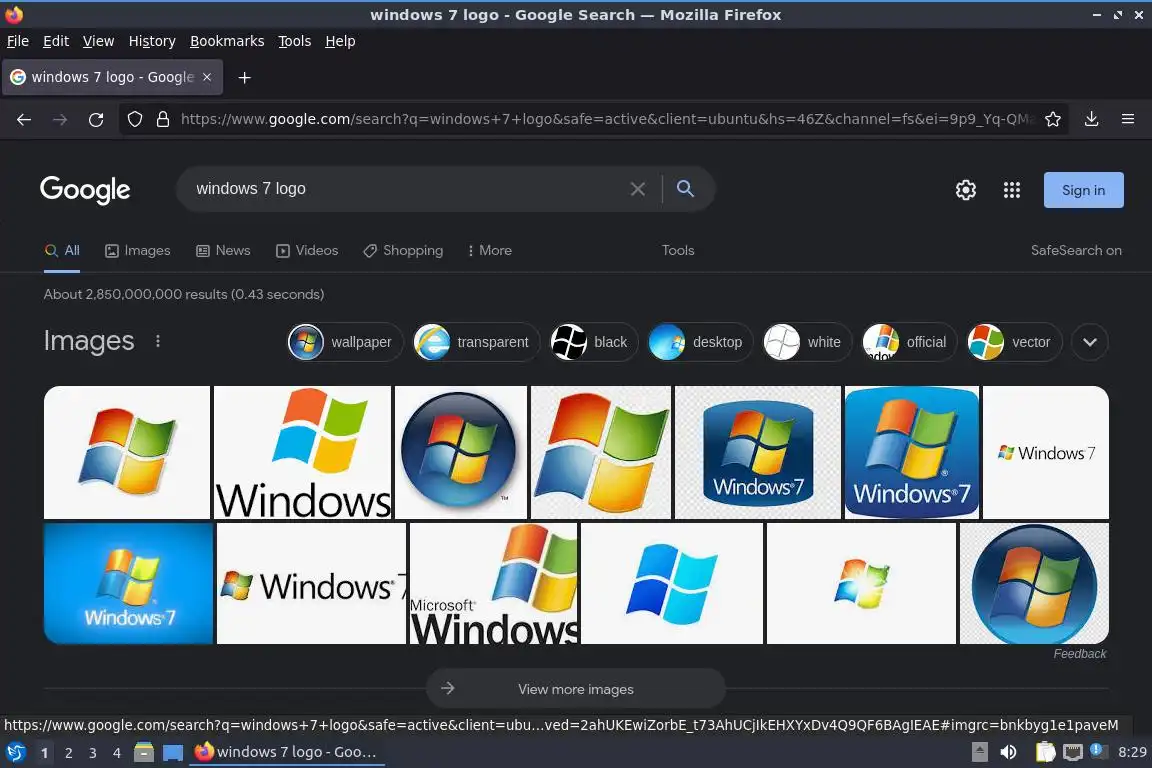
Task: Filter images by wallpaper chip
Action: (345, 342)
